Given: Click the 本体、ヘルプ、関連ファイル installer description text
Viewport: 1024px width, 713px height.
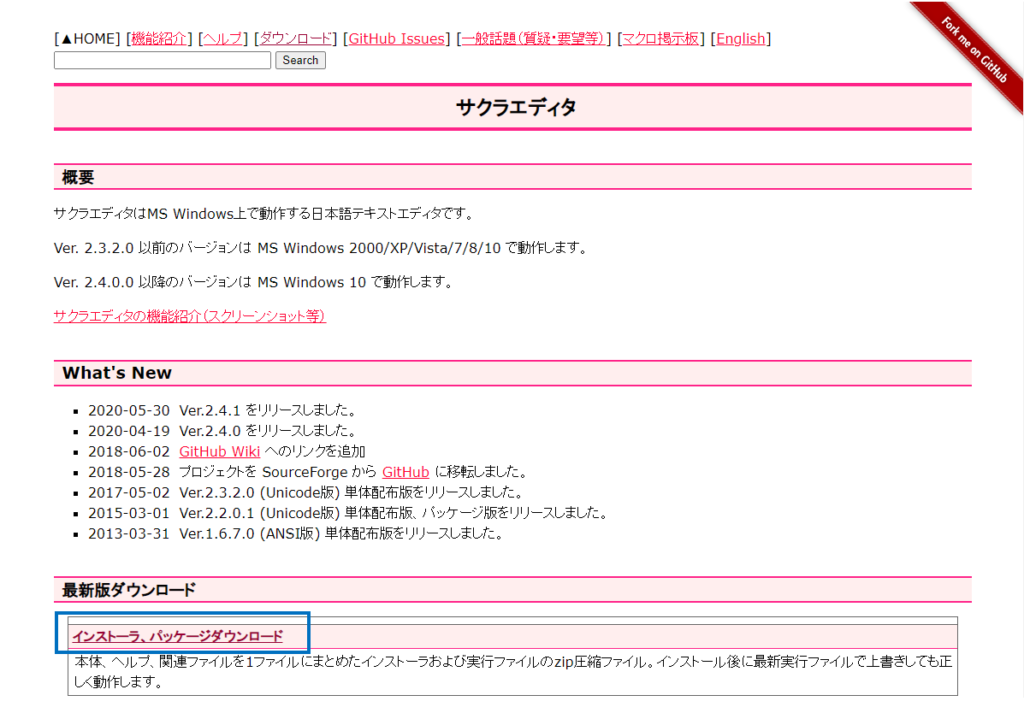Looking at the screenshot, I should point(513,671).
